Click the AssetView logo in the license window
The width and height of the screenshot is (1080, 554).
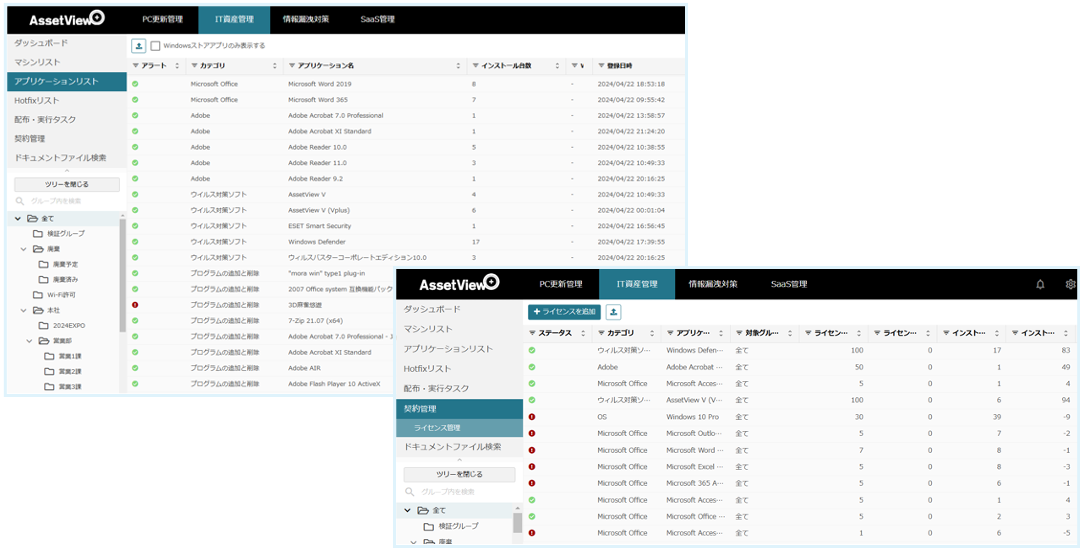459,283
